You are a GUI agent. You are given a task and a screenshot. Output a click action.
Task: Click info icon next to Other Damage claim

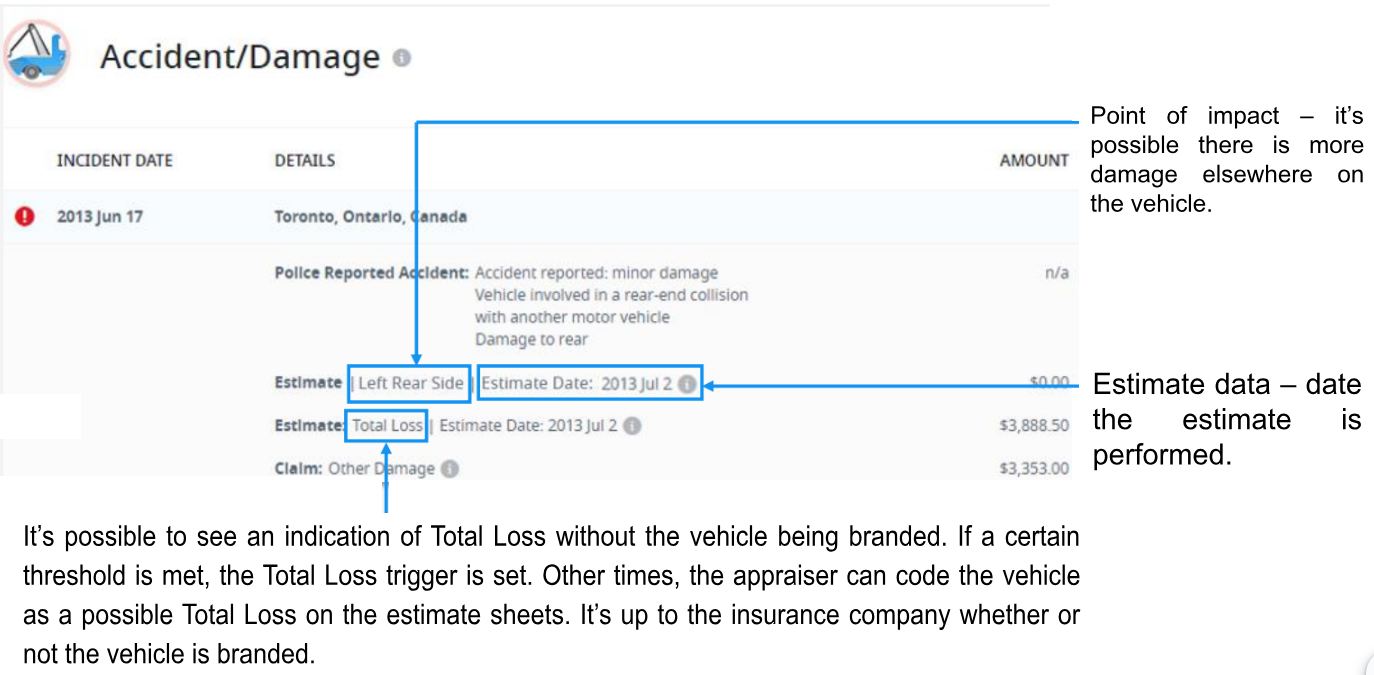pyautogui.click(x=450, y=468)
